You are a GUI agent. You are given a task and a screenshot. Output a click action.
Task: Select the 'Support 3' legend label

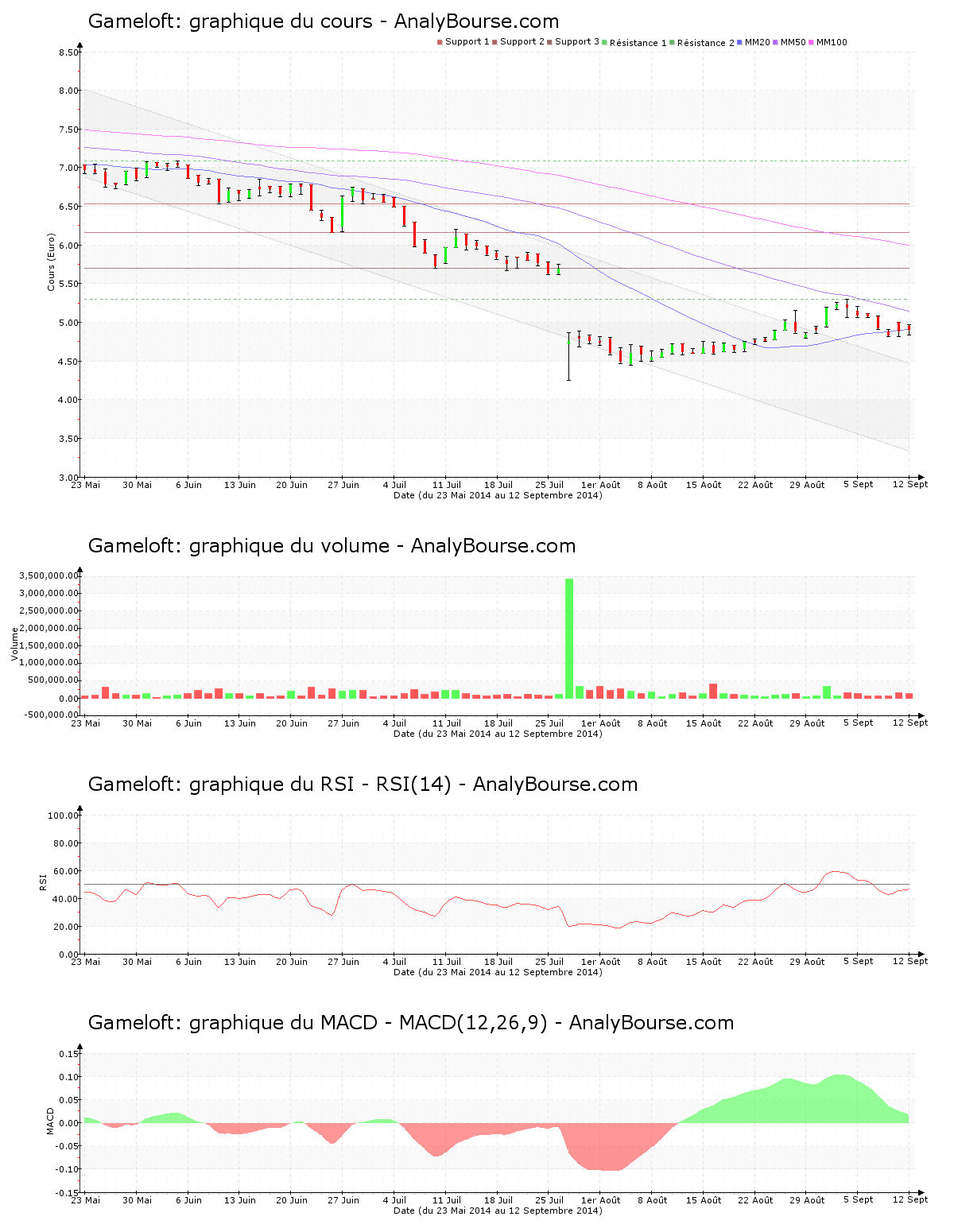point(577,42)
